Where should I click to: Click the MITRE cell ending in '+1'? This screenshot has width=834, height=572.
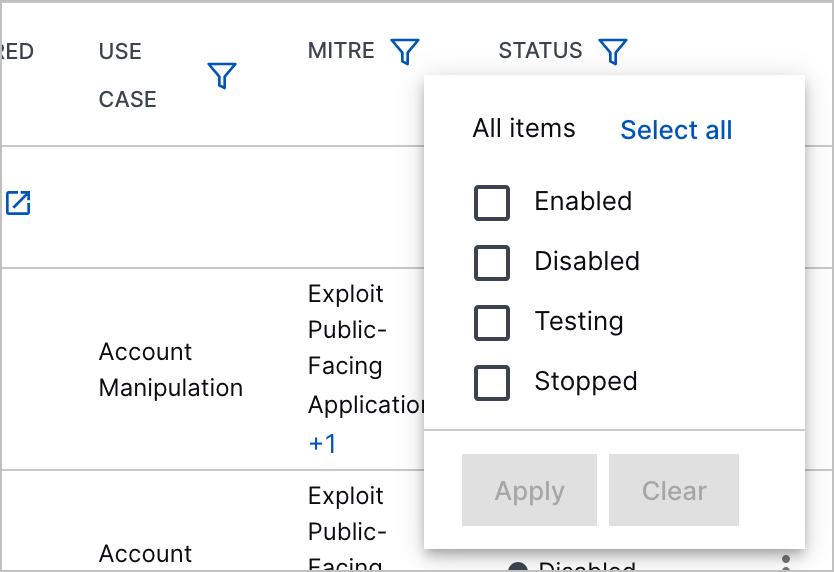[x=366, y=369]
